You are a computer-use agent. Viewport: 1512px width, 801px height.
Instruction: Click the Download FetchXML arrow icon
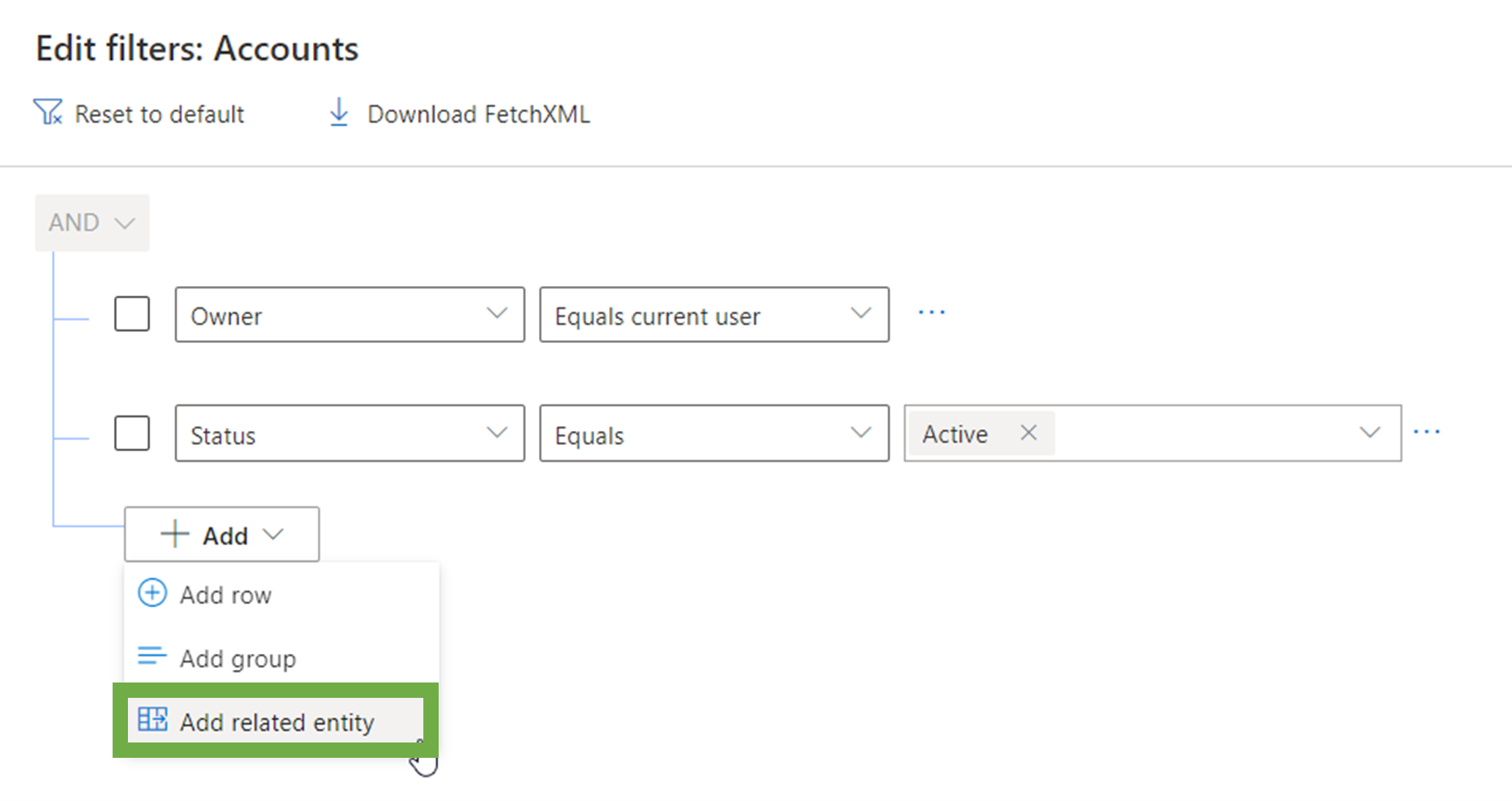click(x=339, y=113)
